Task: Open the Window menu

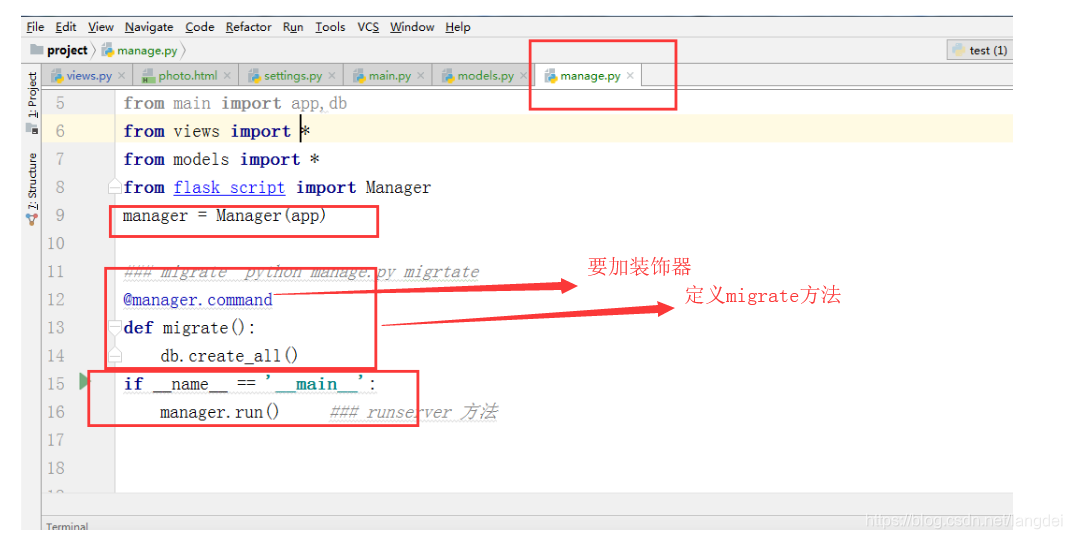Action: coord(412,27)
